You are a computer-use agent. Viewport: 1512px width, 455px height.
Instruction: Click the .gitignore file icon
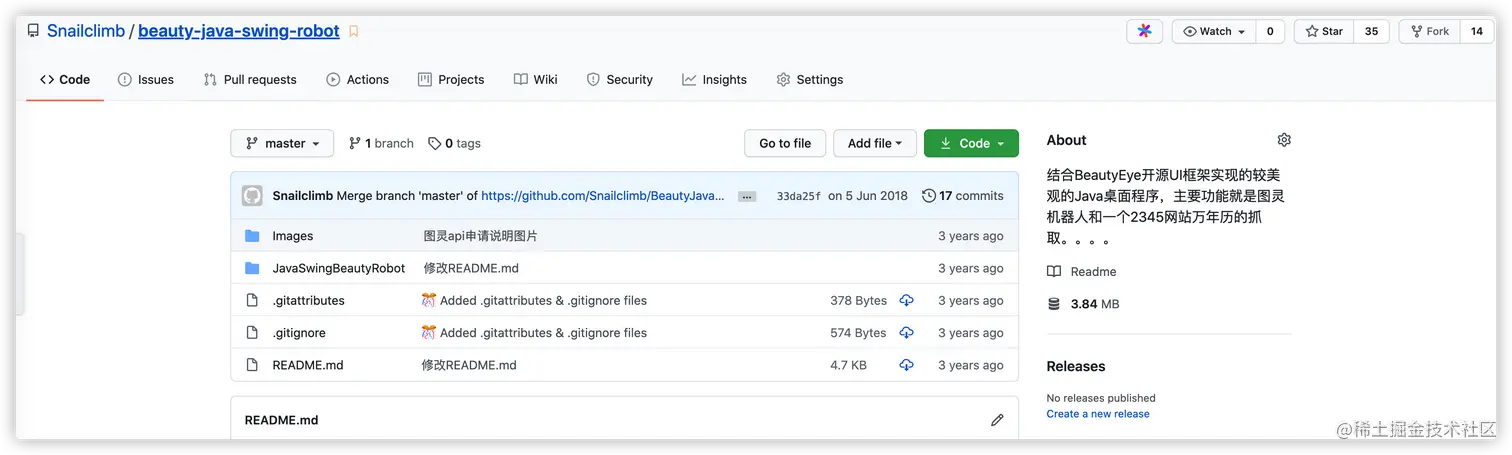click(x=252, y=332)
